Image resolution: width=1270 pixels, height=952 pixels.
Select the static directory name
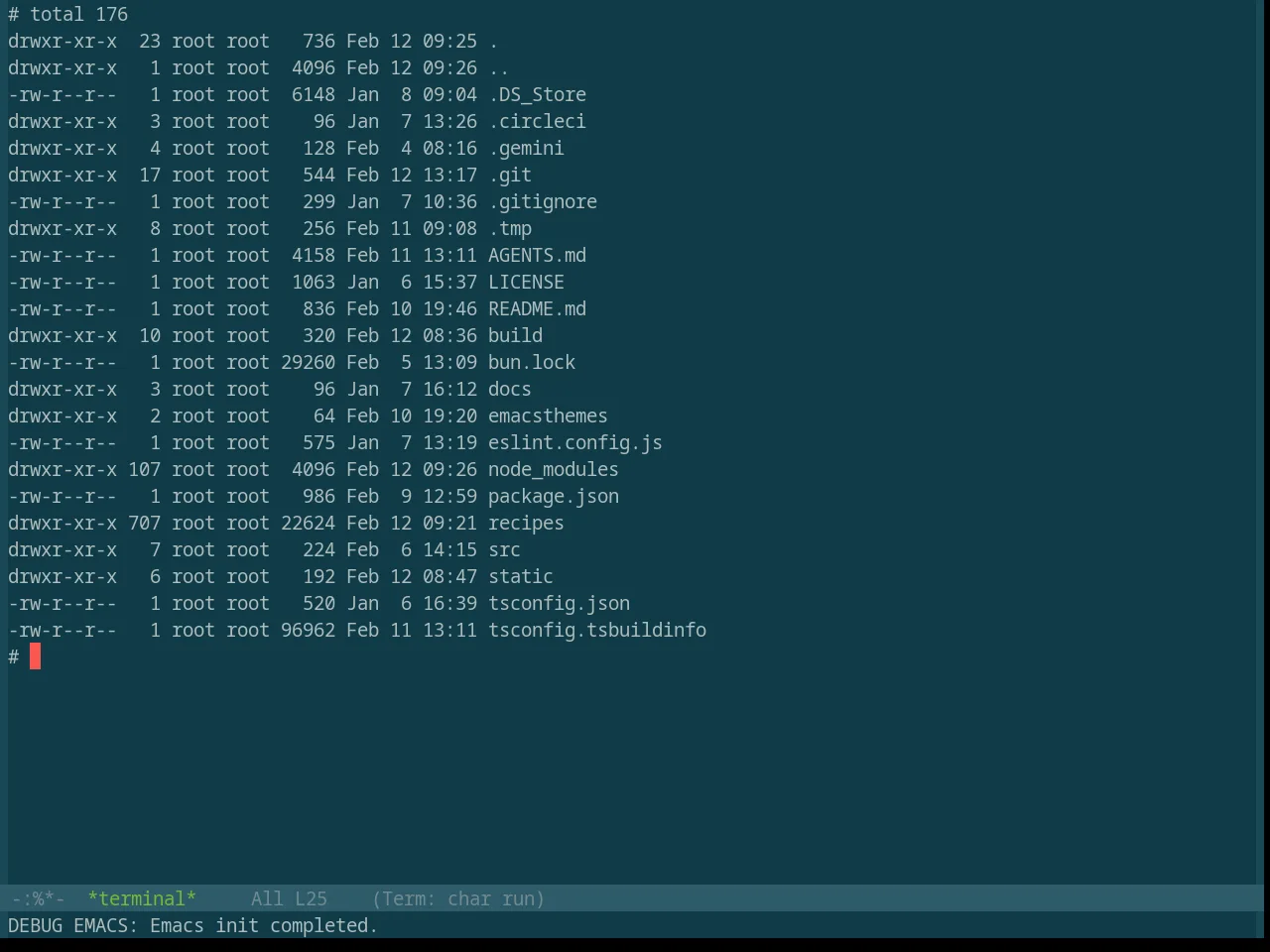[521, 576]
